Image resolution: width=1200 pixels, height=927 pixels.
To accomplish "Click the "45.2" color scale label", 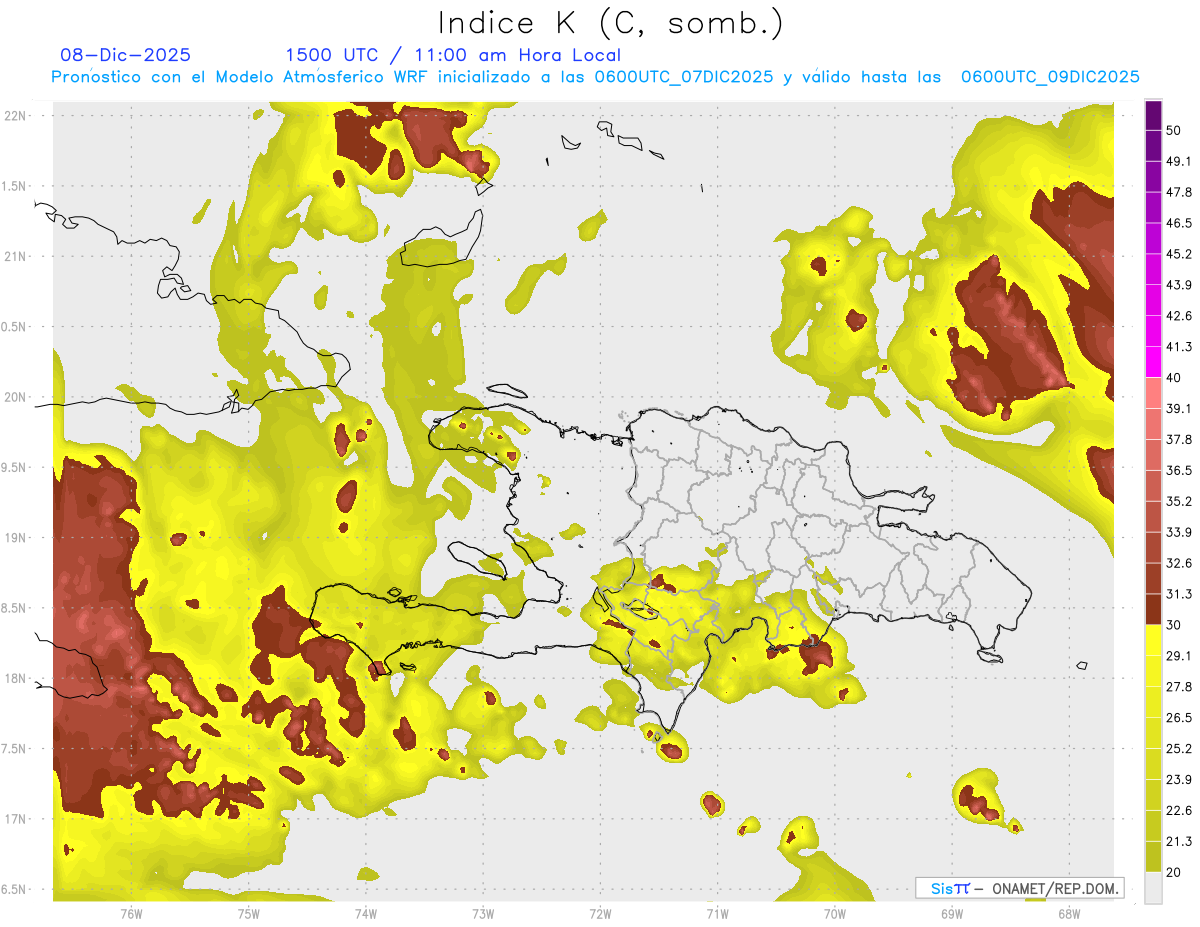I will pyautogui.click(x=1179, y=254).
